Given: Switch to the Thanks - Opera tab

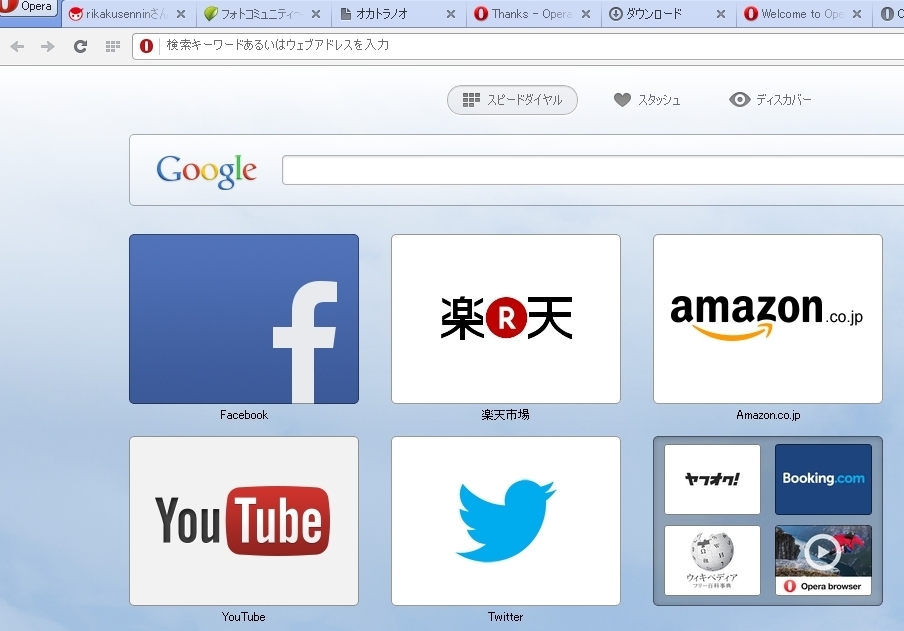Looking at the screenshot, I should coord(533,14).
